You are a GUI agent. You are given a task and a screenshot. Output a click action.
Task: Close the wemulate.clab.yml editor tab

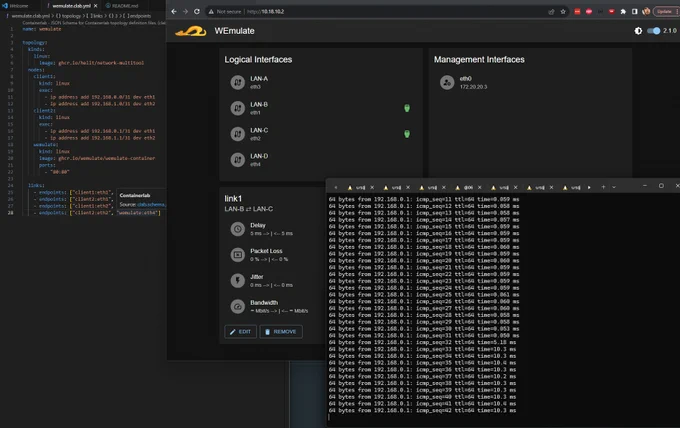(x=95, y=6)
